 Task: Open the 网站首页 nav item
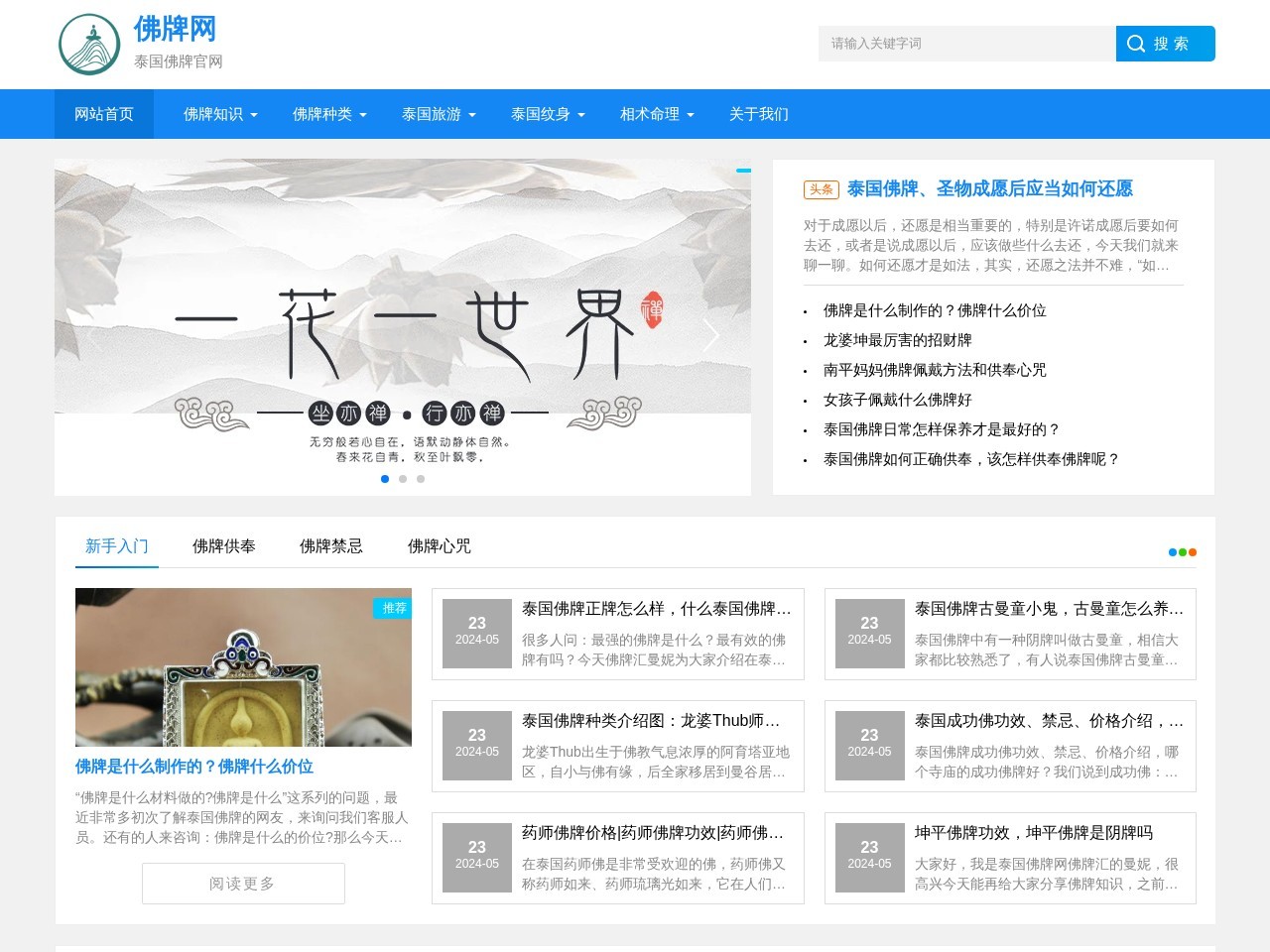(104, 114)
